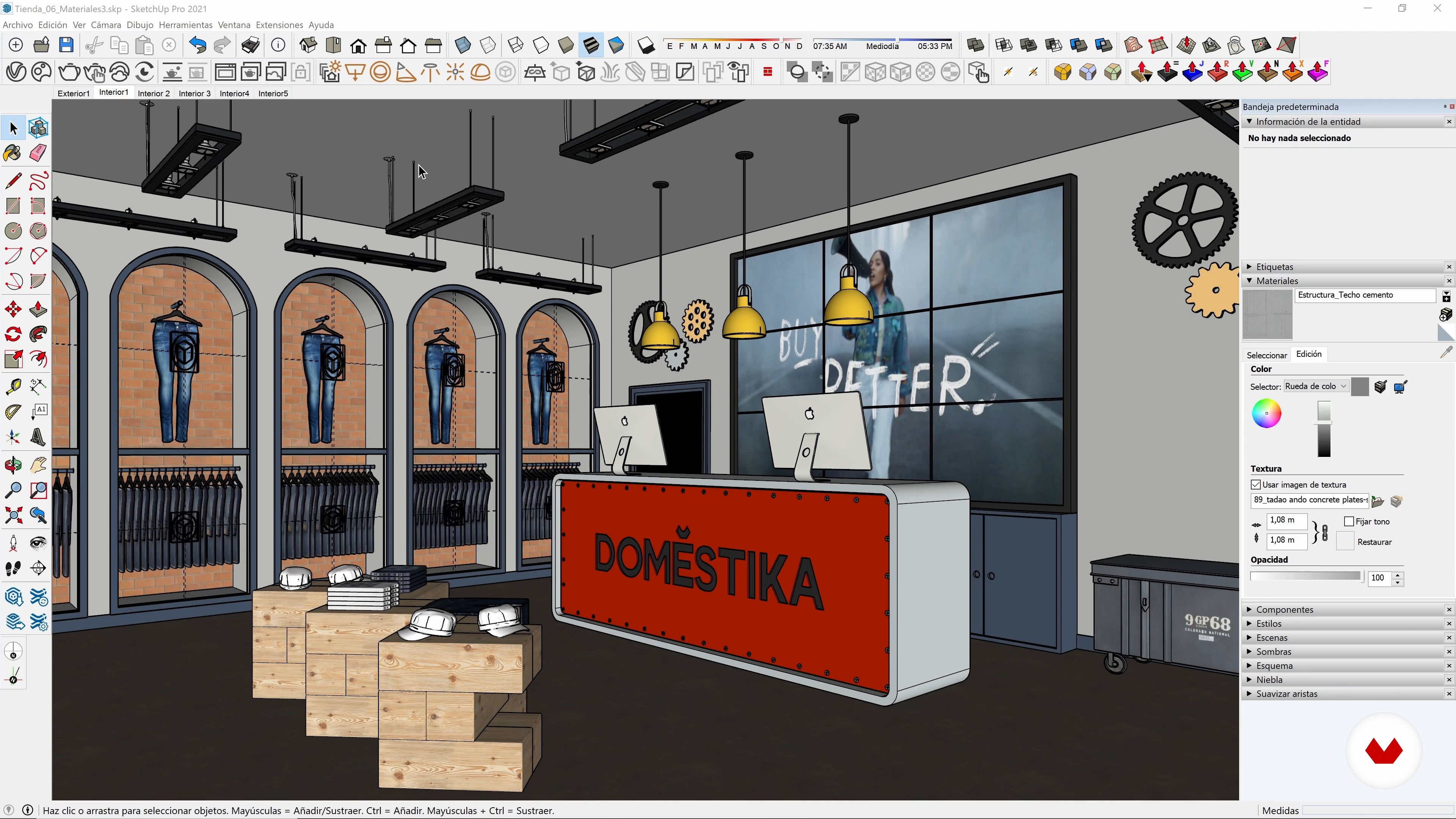
Task: Browse for texture image file icon
Action: [1378, 501]
